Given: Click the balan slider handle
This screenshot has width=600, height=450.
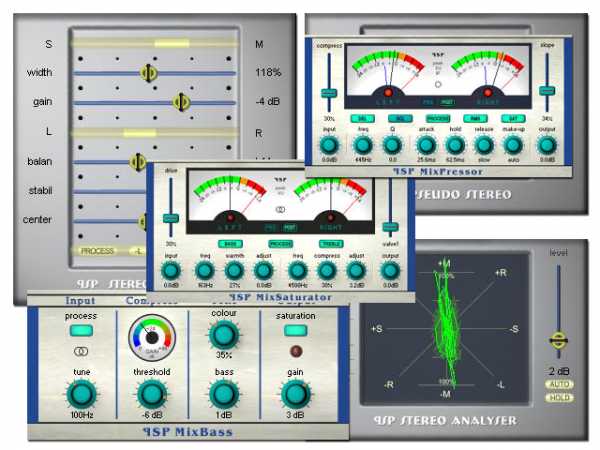Looking at the screenshot, I should pyautogui.click(x=137, y=162).
